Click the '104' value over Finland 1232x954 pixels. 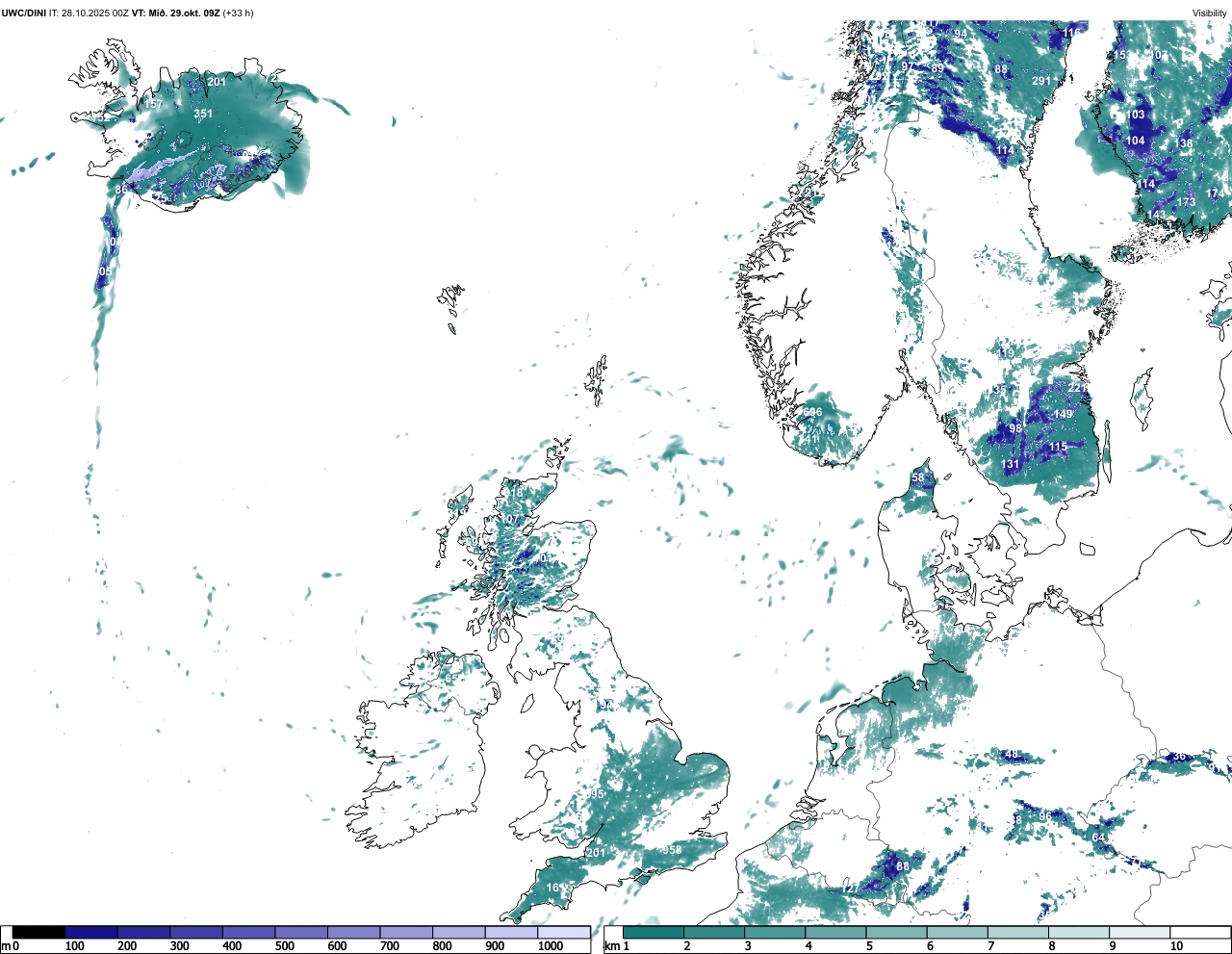click(1136, 141)
